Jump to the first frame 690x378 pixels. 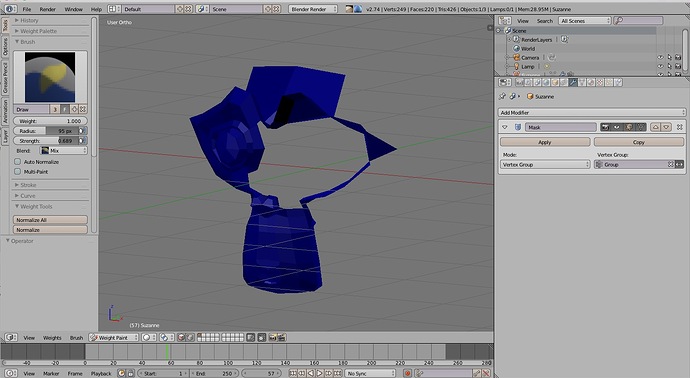click(x=293, y=373)
